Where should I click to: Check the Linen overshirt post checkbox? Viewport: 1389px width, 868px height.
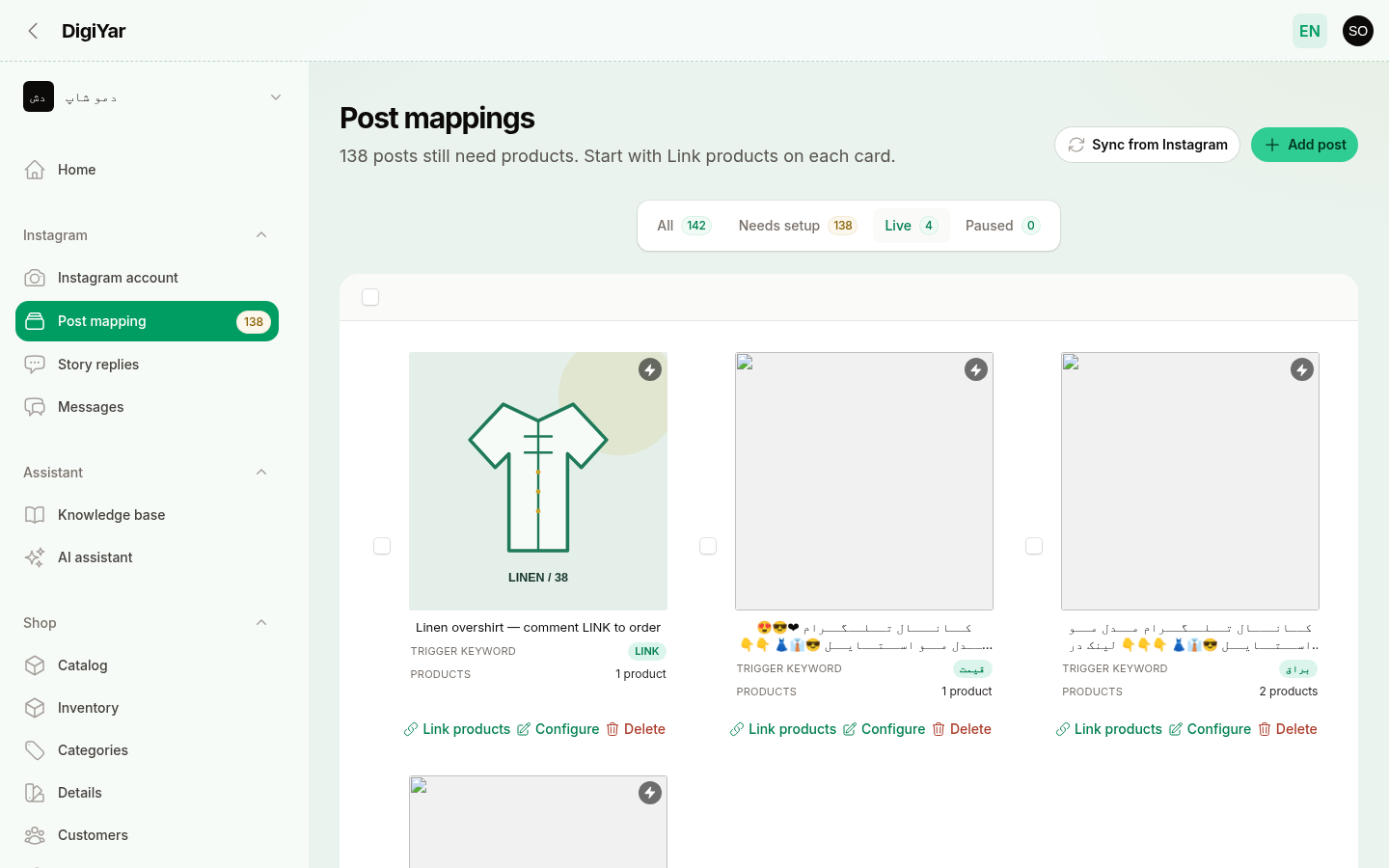(382, 546)
